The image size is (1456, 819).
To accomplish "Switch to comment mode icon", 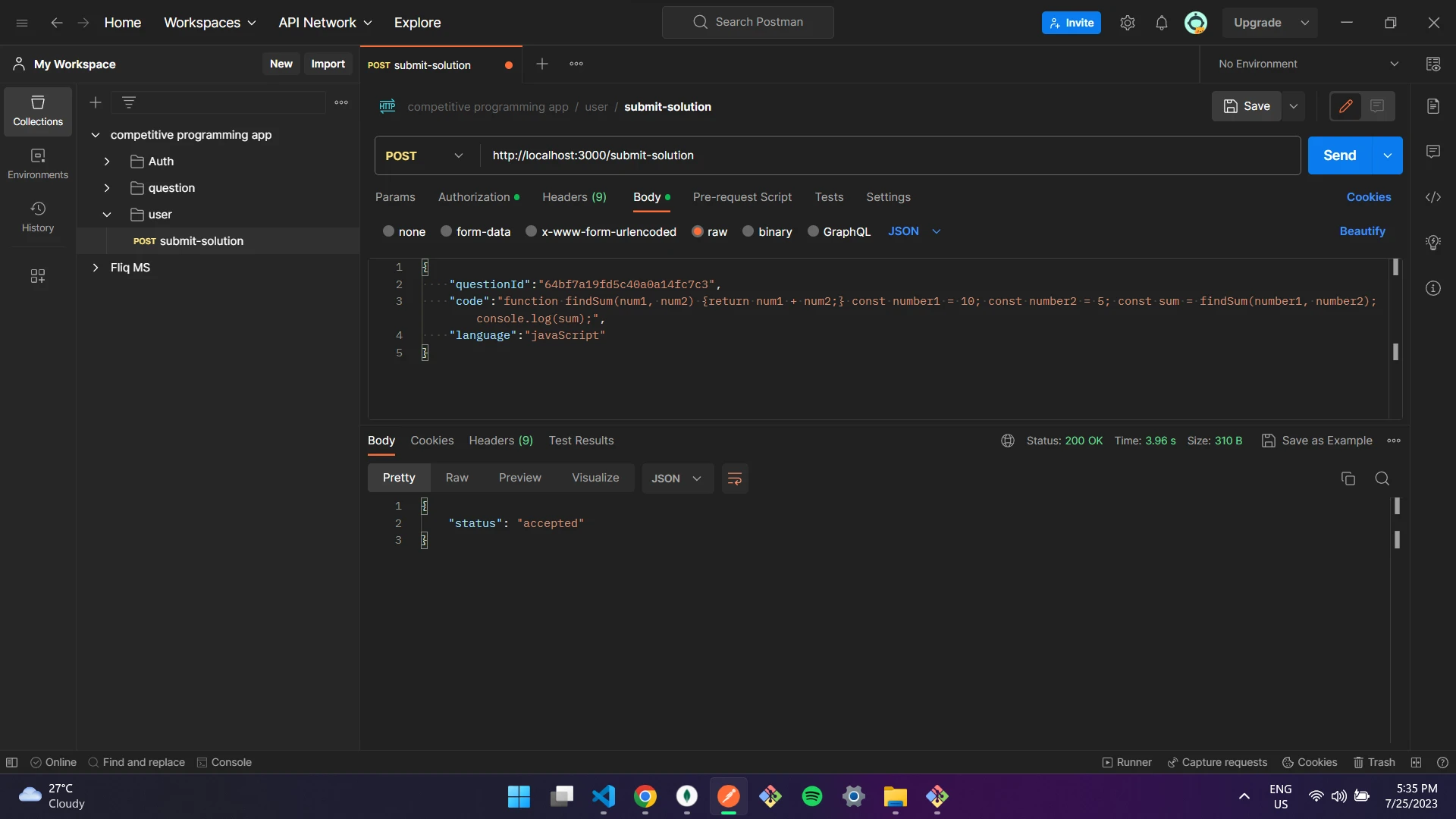I will click(x=1377, y=106).
